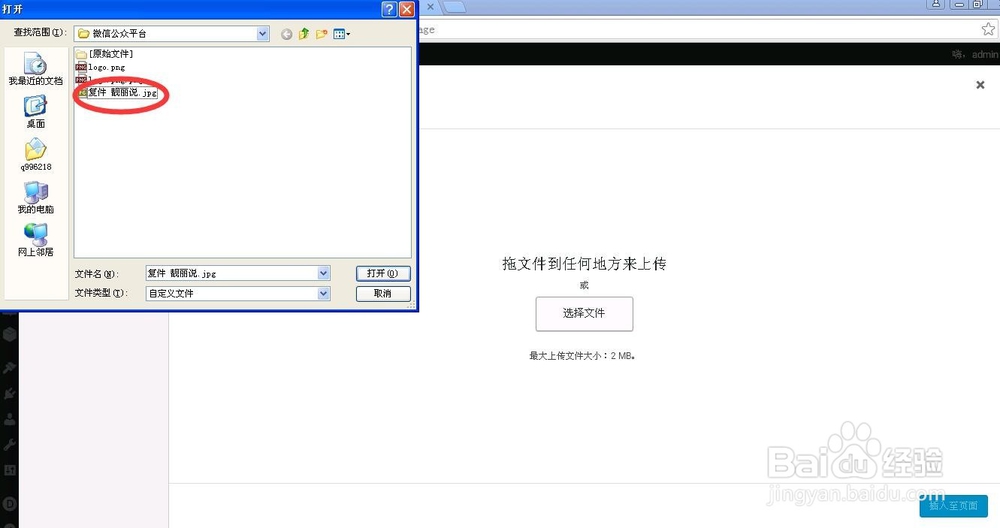The height and width of the screenshot is (528, 1000).
Task: Close the 打开 file dialog
Action: tap(406, 9)
